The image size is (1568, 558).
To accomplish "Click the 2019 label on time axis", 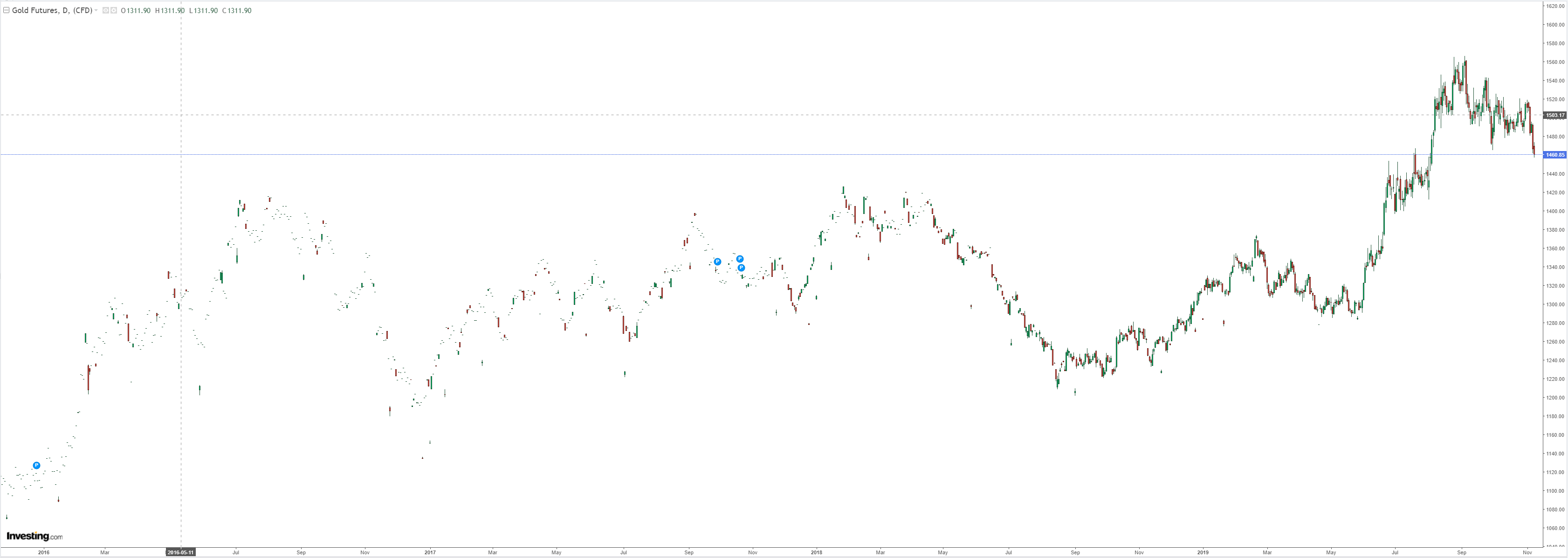I will [x=1203, y=552].
